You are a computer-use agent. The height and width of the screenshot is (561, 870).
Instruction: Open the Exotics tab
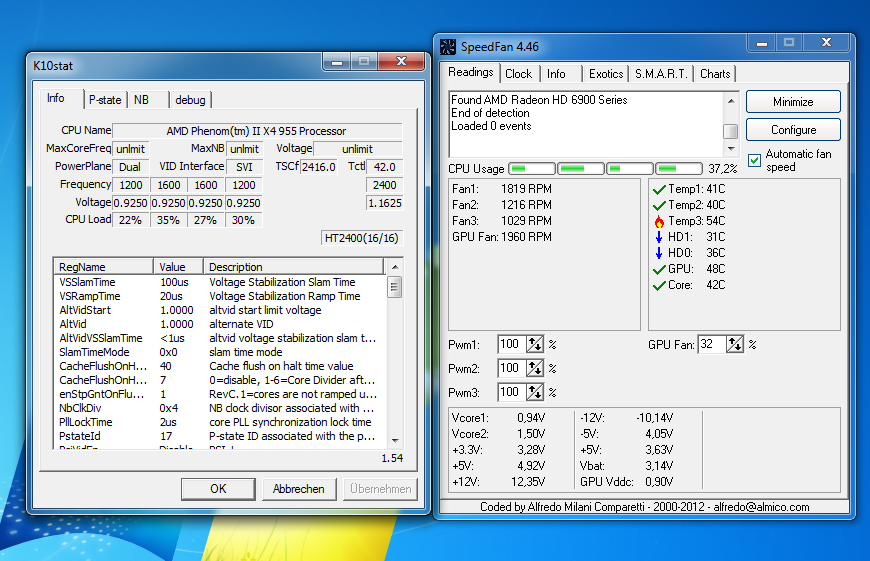pyautogui.click(x=605, y=74)
